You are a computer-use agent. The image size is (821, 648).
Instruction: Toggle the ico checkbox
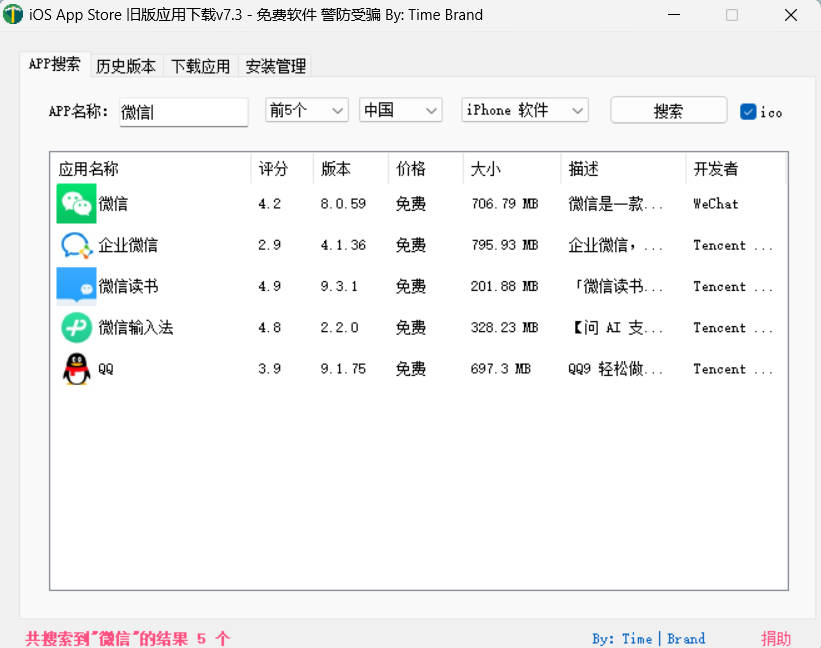pos(748,111)
